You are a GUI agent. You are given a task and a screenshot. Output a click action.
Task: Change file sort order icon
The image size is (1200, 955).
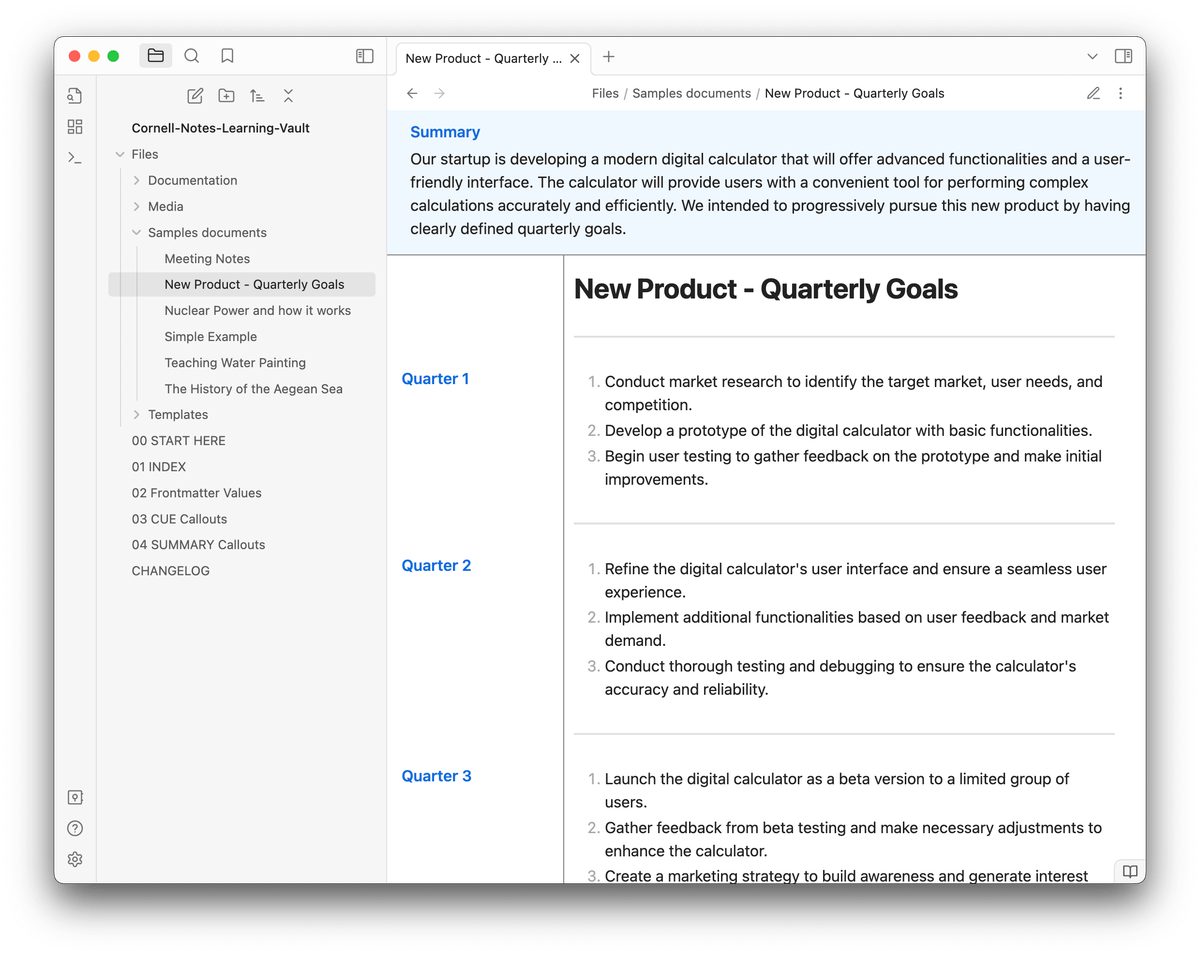[257, 96]
